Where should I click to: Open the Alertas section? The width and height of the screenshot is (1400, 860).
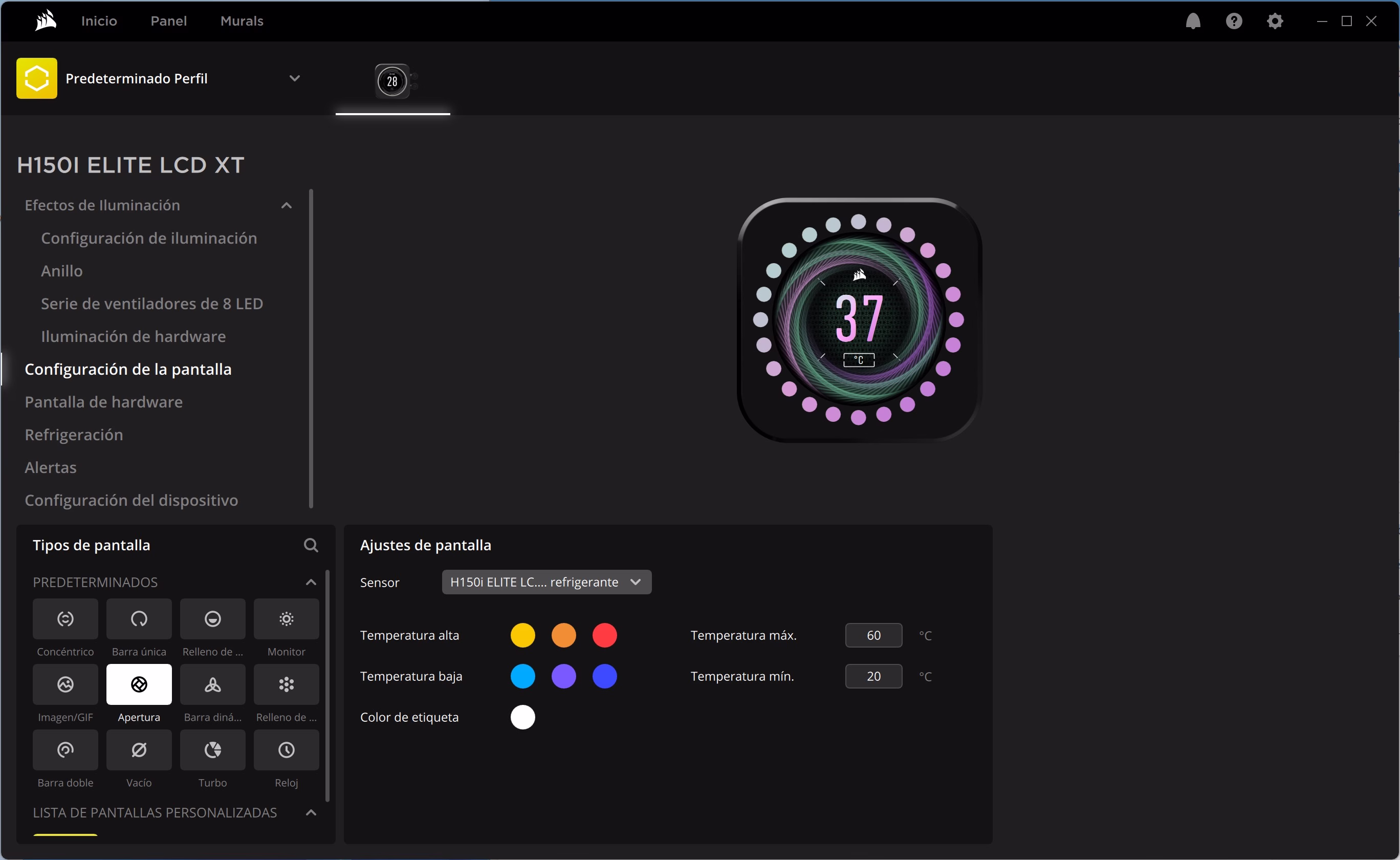pyautogui.click(x=51, y=467)
